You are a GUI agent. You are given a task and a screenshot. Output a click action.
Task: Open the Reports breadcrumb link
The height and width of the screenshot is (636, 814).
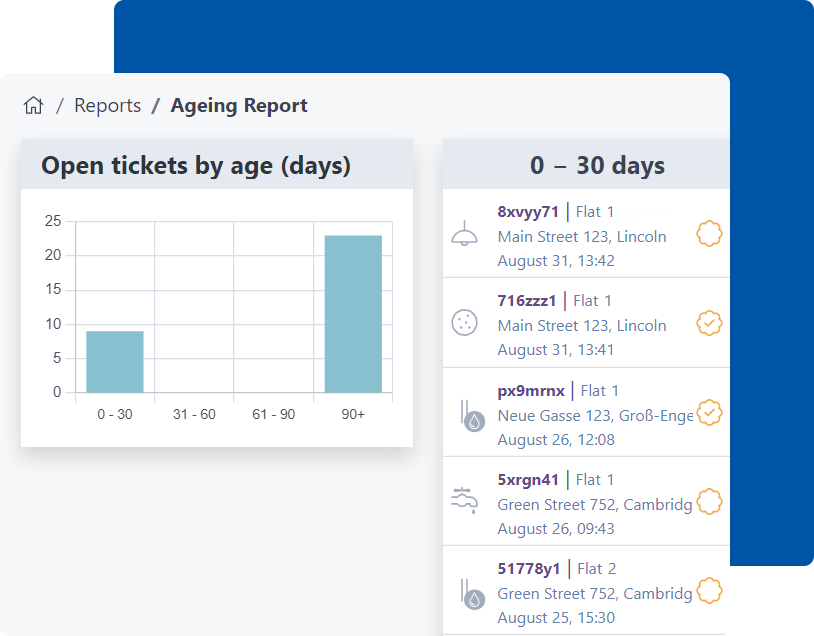tap(107, 106)
